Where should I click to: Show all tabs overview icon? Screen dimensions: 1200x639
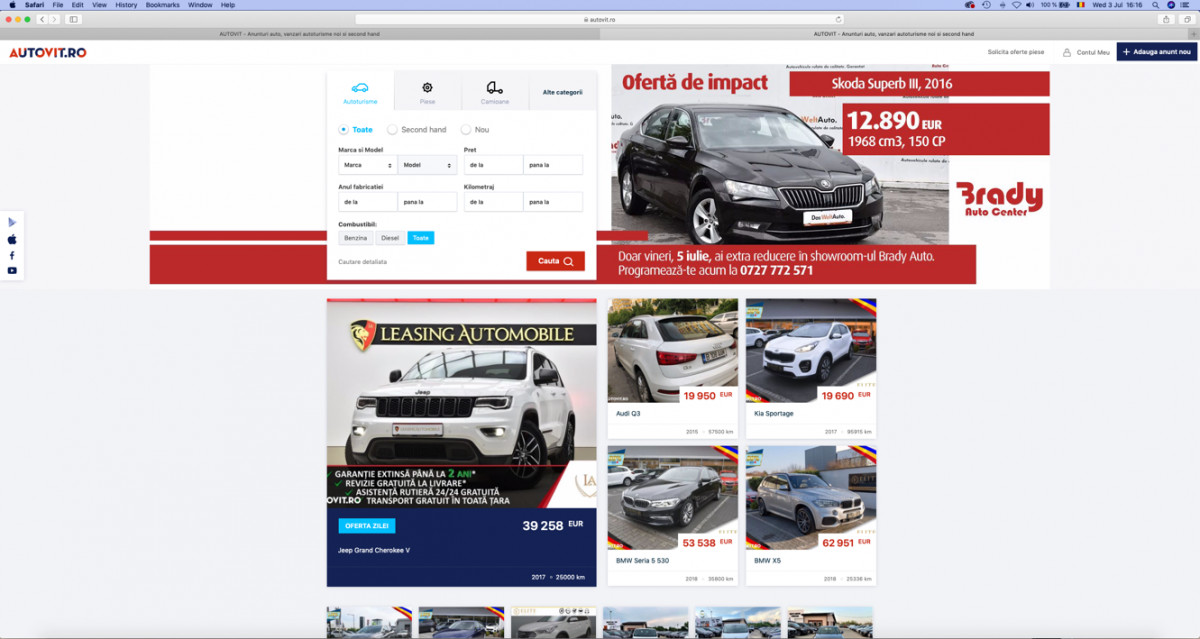[x=1185, y=19]
